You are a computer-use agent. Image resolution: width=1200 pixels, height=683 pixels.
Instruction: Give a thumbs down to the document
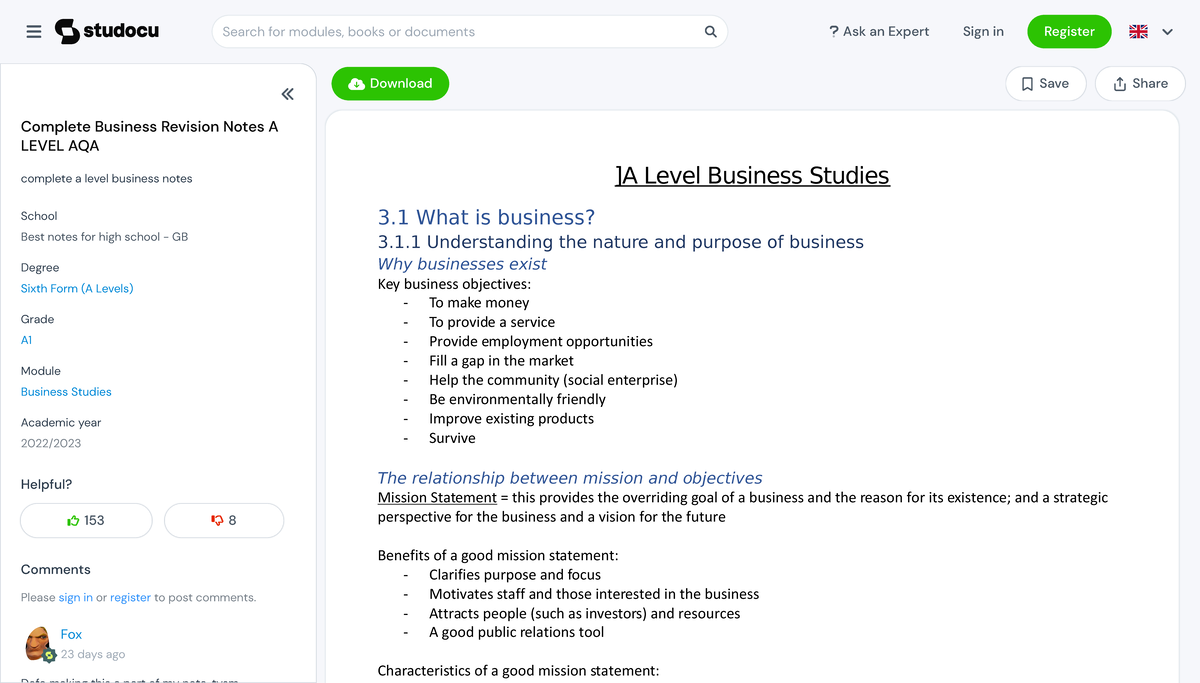tap(224, 520)
